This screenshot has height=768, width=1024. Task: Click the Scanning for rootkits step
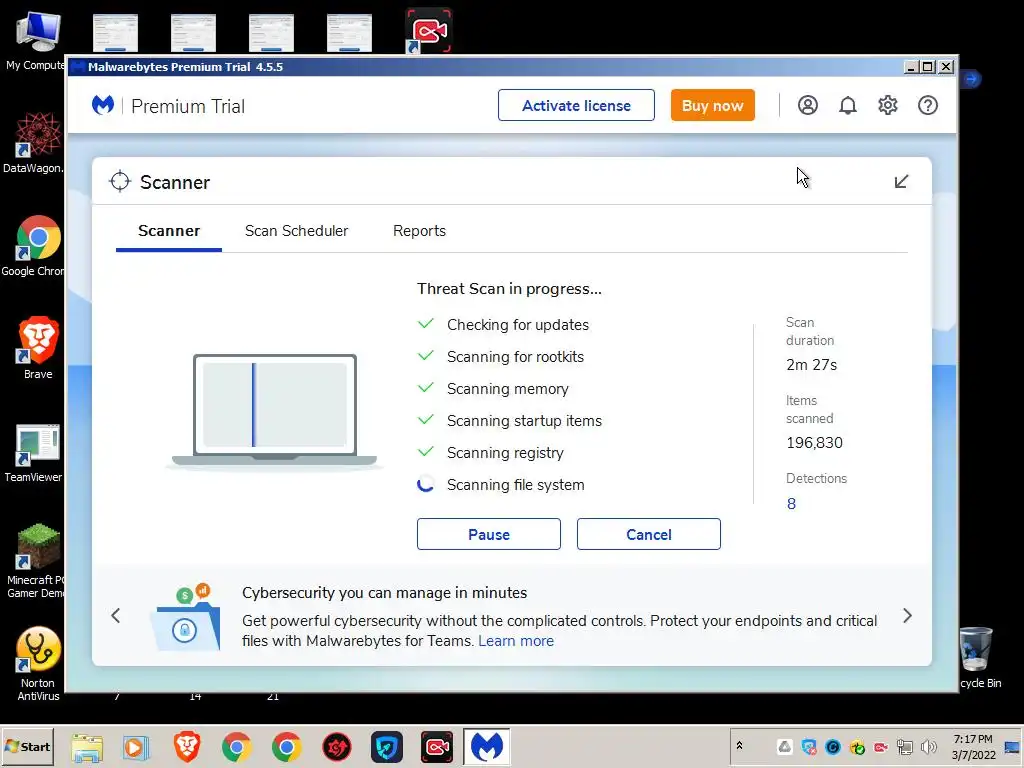pyautogui.click(x=515, y=357)
